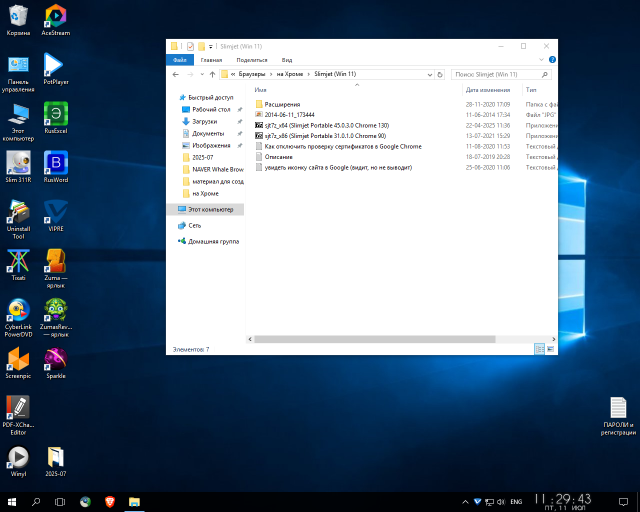Navigate to на Хроме in the breadcrumb path
The width and height of the screenshot is (640, 512).
point(290,74)
